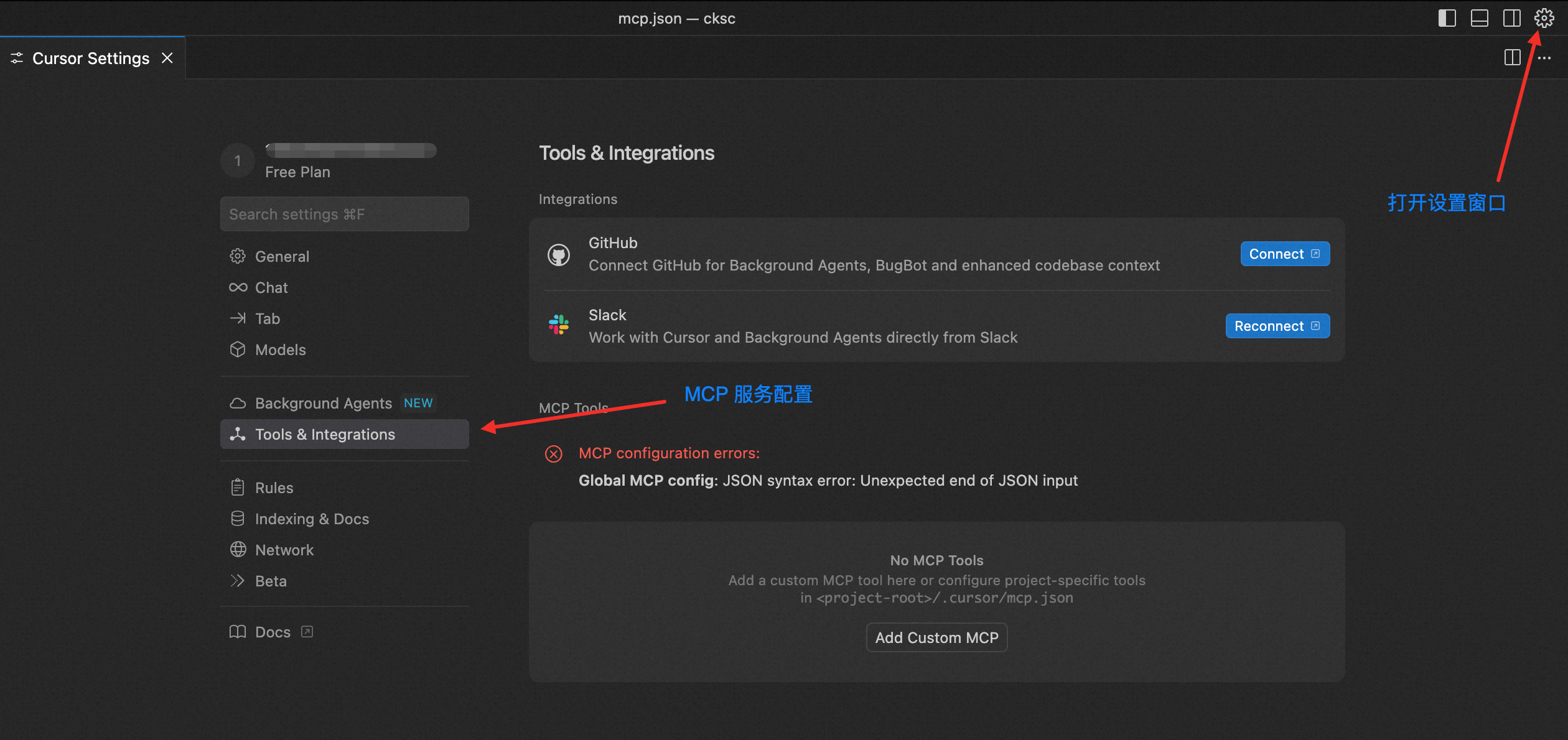The image size is (1568, 740).
Task: Click the Add Custom MCP button
Action: pyautogui.click(x=936, y=637)
